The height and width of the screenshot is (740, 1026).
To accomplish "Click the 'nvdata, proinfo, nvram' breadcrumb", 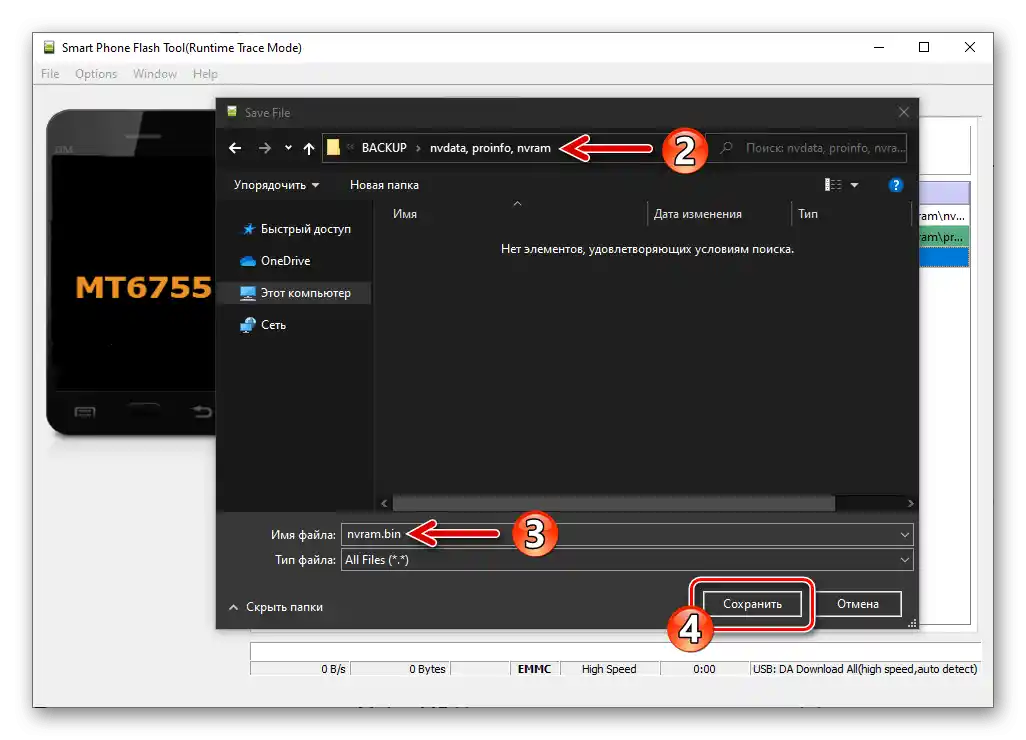I will (x=490, y=148).
